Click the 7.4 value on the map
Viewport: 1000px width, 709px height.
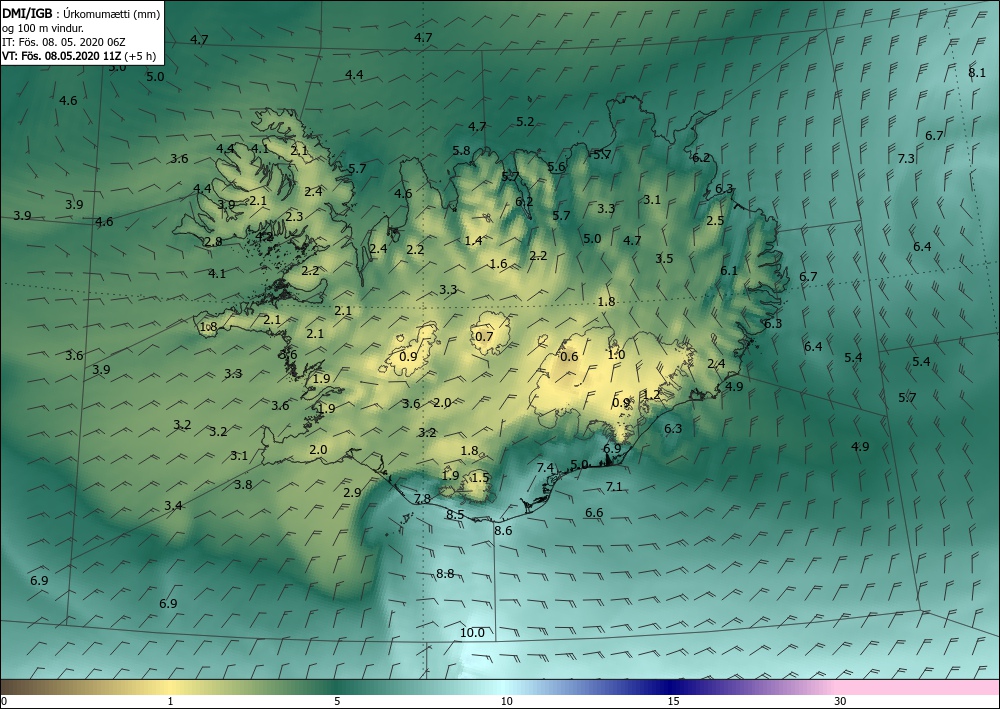pos(545,467)
